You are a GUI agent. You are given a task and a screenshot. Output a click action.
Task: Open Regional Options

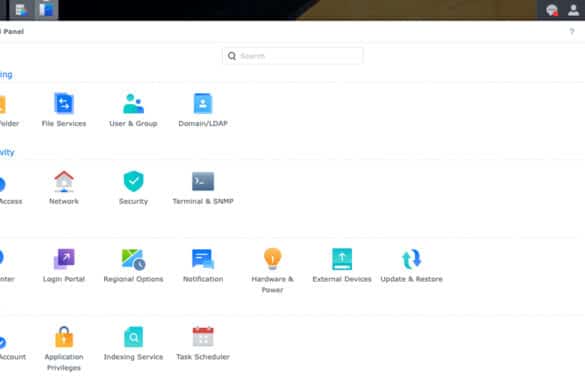(133, 265)
